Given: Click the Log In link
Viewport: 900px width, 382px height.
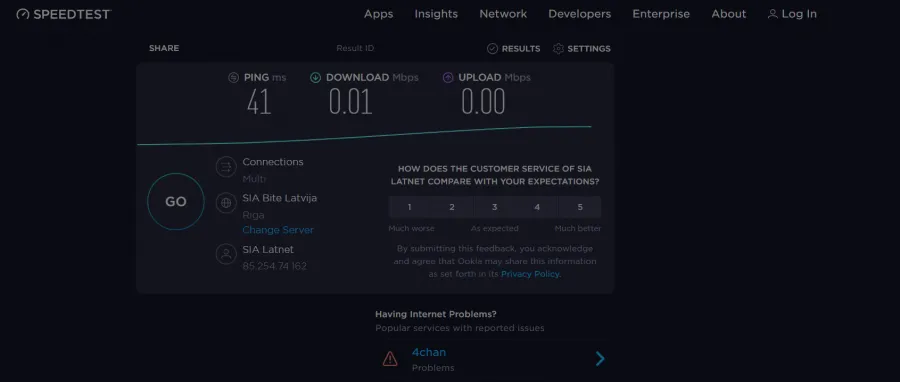Looking at the screenshot, I should coord(799,14).
